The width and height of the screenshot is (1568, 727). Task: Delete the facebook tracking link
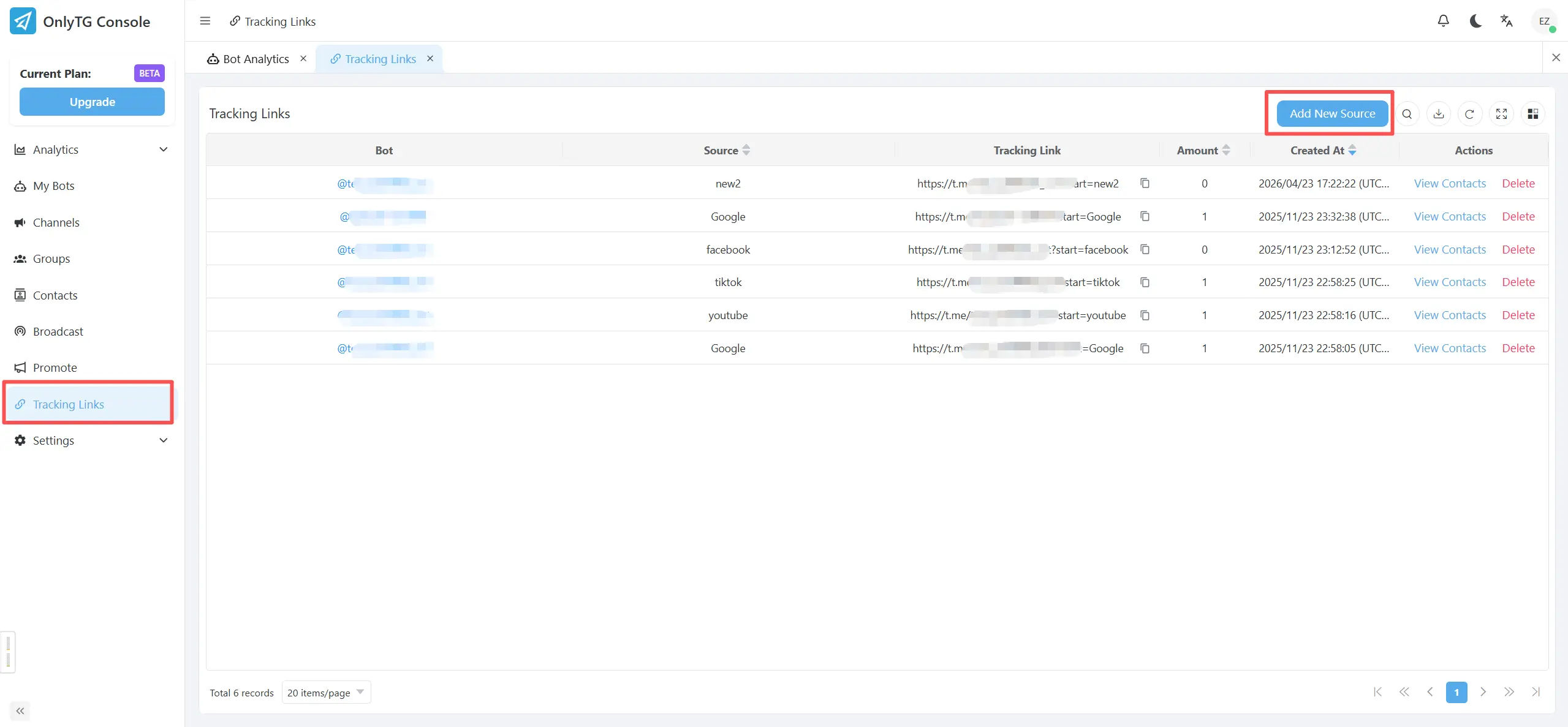(1518, 249)
